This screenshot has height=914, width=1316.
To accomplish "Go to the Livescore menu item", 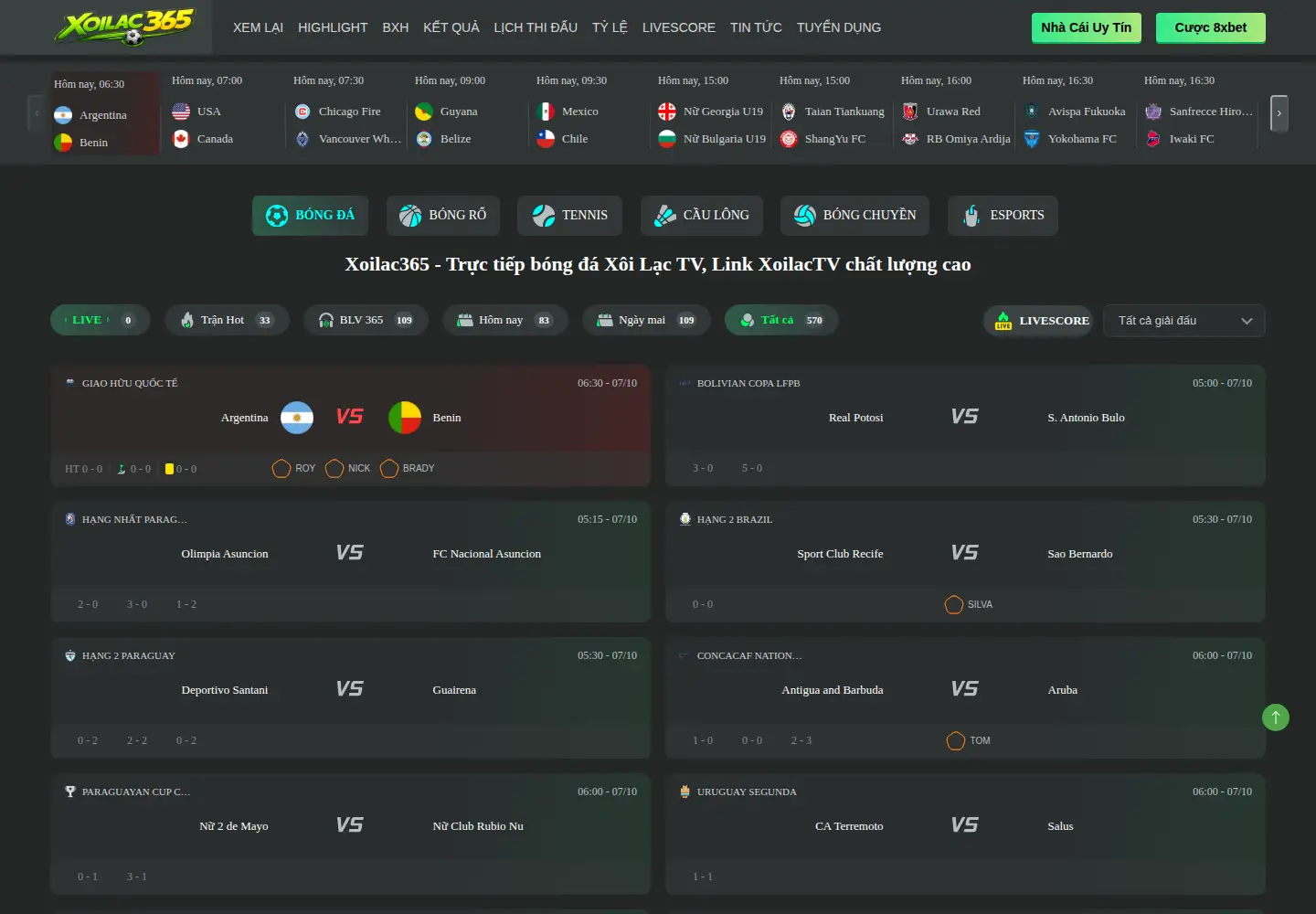I will [679, 27].
